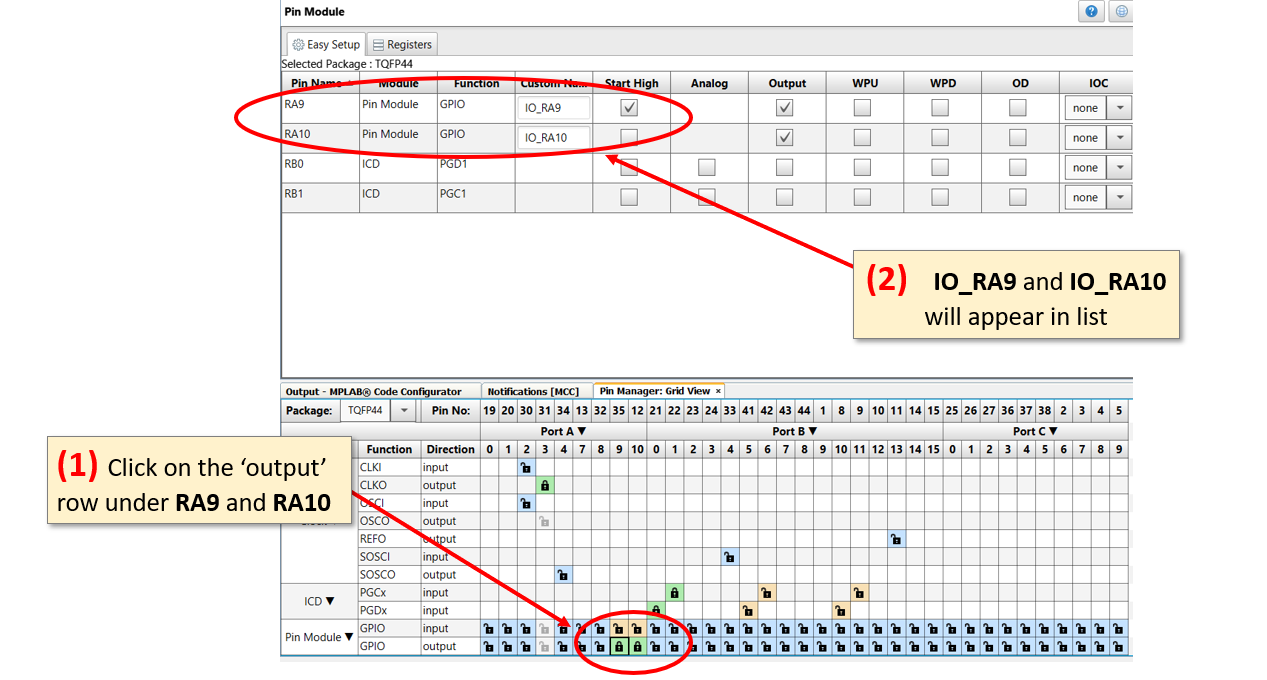This screenshot has height=680, width=1267.
Task: Click the REFO output lock on pin 11
Action: (x=896, y=539)
